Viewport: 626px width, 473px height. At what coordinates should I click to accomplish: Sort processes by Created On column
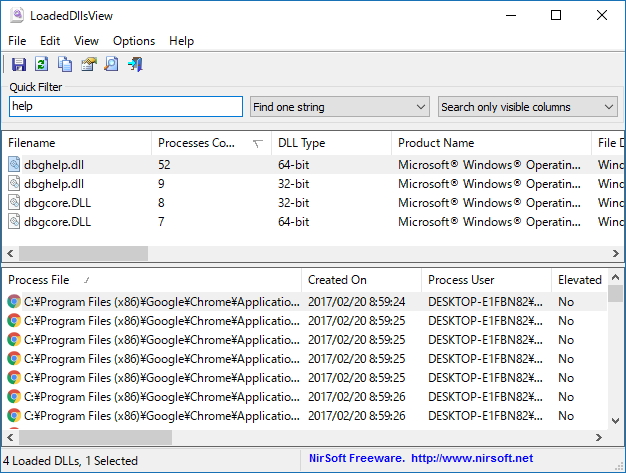pos(337,280)
